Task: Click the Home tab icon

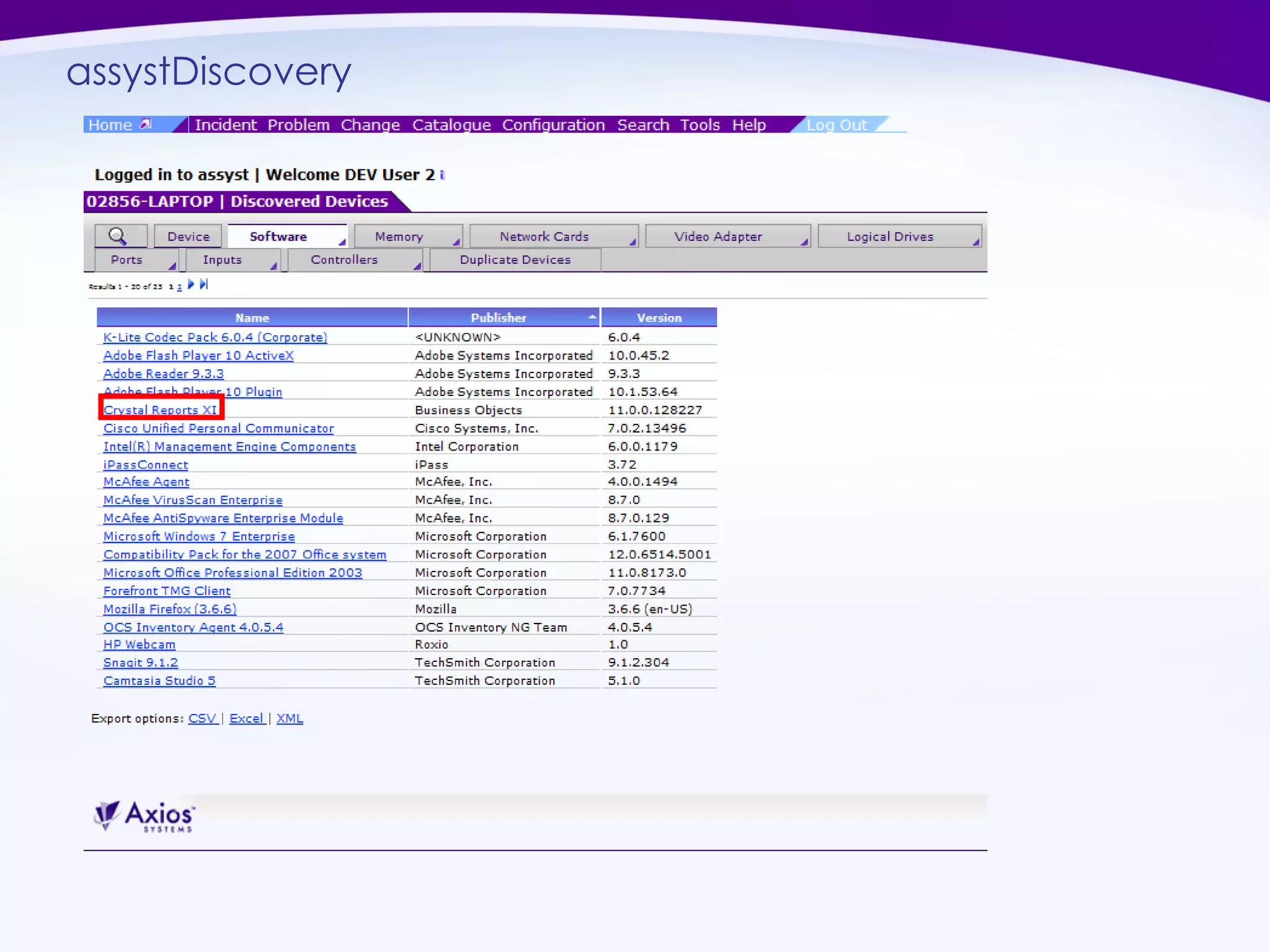Action: 146,124
